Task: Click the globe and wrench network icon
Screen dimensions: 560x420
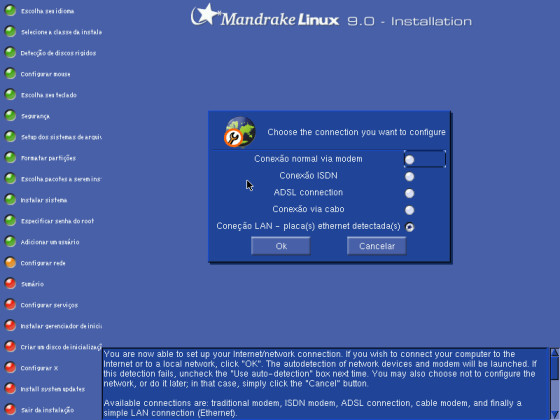Action: coord(240,132)
